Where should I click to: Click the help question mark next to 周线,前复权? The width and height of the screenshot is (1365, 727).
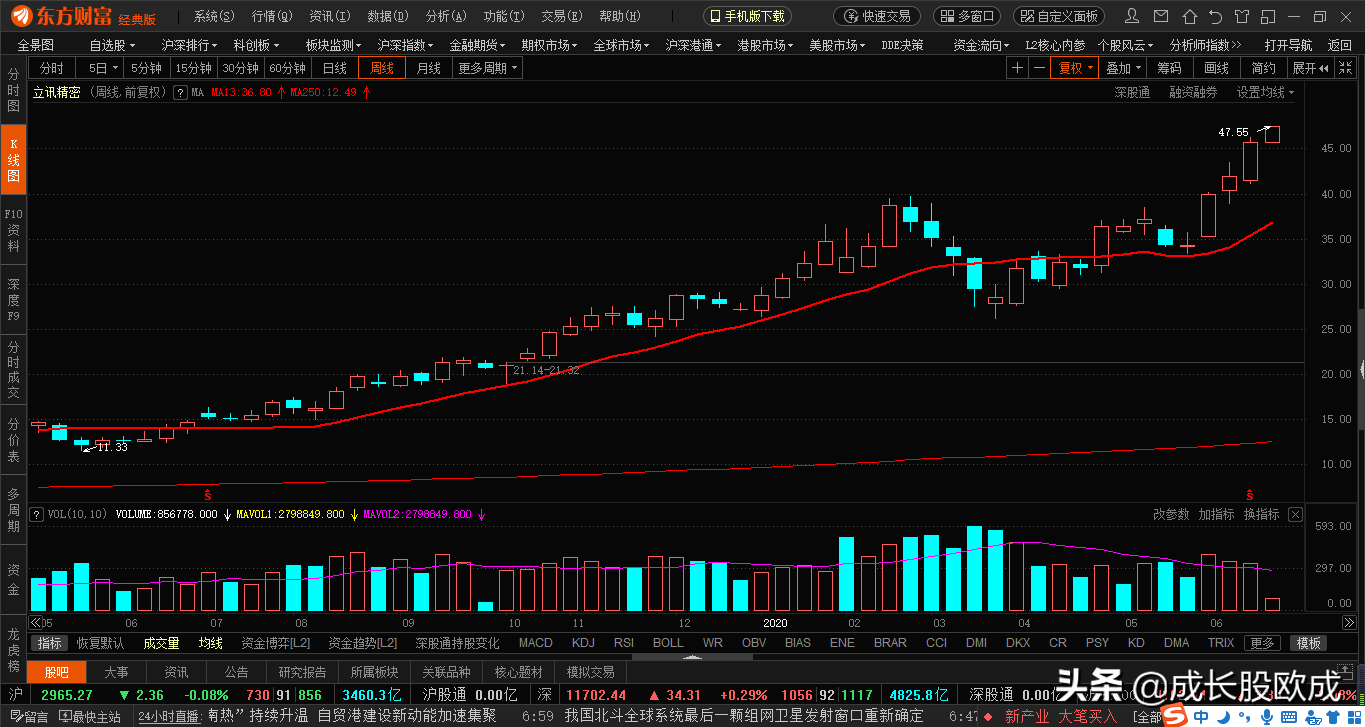click(x=180, y=92)
